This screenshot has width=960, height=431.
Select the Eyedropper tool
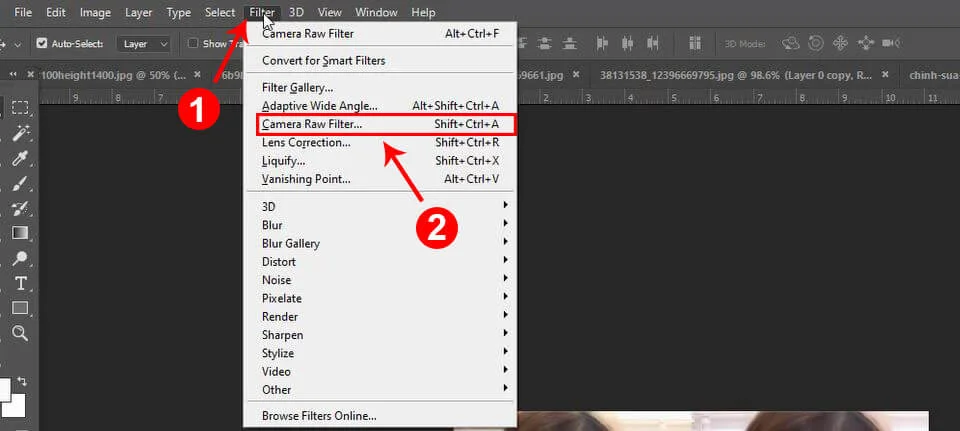point(20,159)
